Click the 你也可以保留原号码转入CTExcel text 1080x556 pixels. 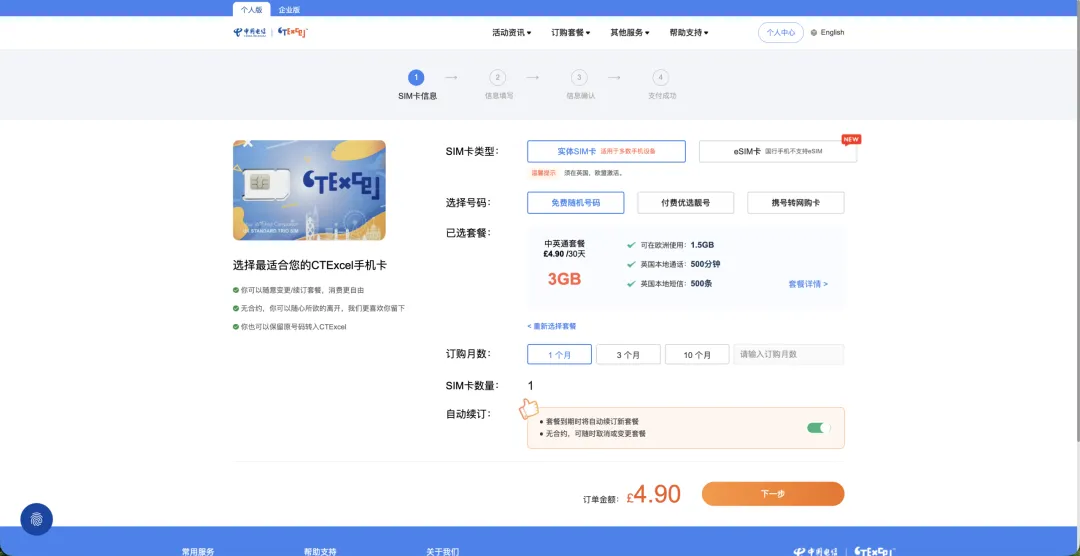[x=293, y=327]
